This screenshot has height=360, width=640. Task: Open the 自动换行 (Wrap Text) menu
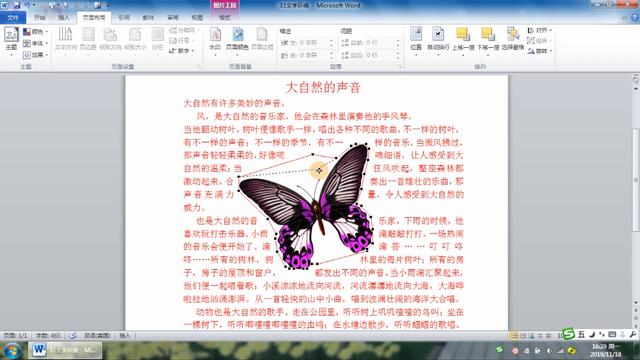[x=438, y=41]
